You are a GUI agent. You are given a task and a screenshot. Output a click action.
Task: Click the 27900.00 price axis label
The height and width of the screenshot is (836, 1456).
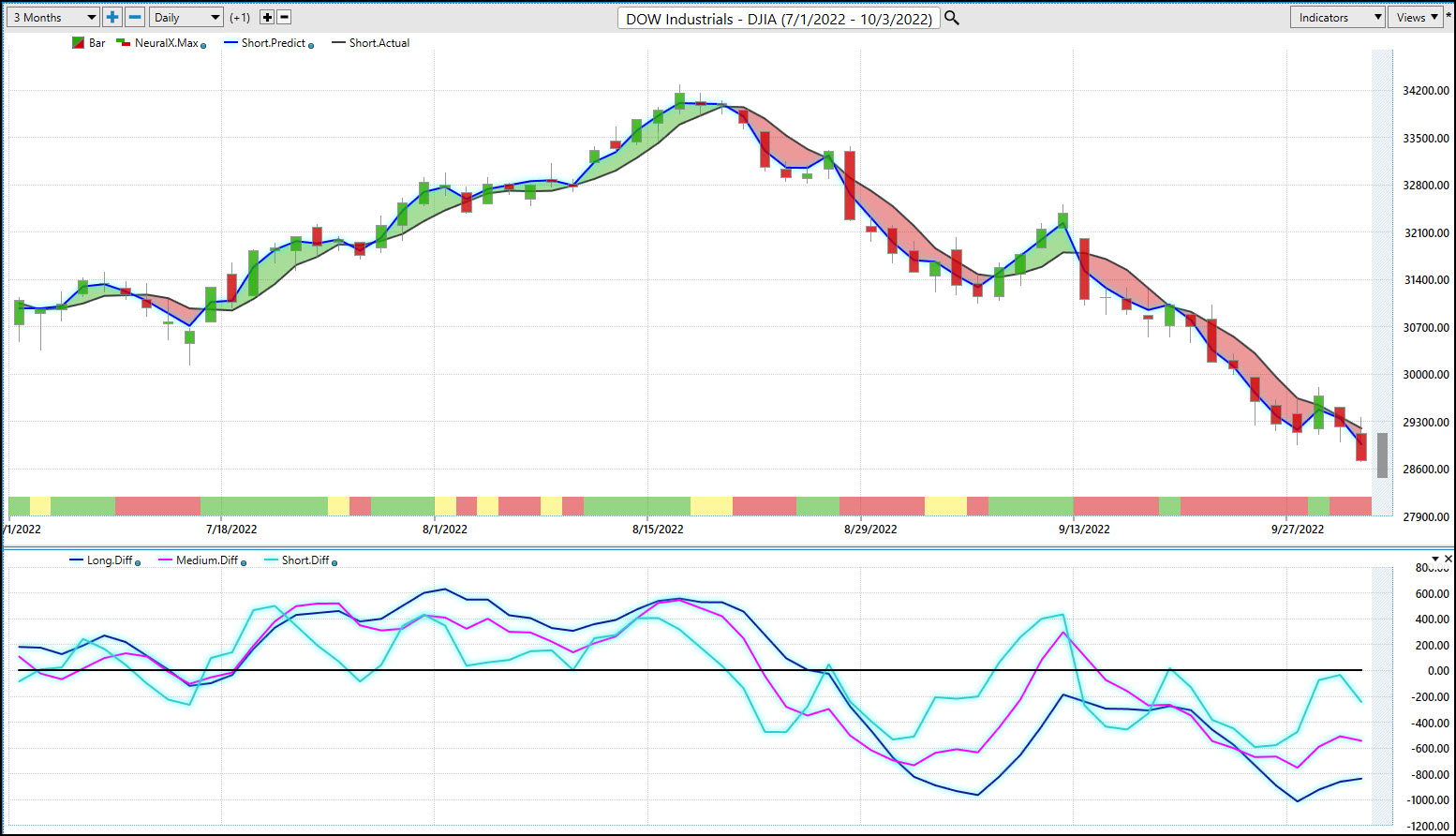(x=1426, y=516)
